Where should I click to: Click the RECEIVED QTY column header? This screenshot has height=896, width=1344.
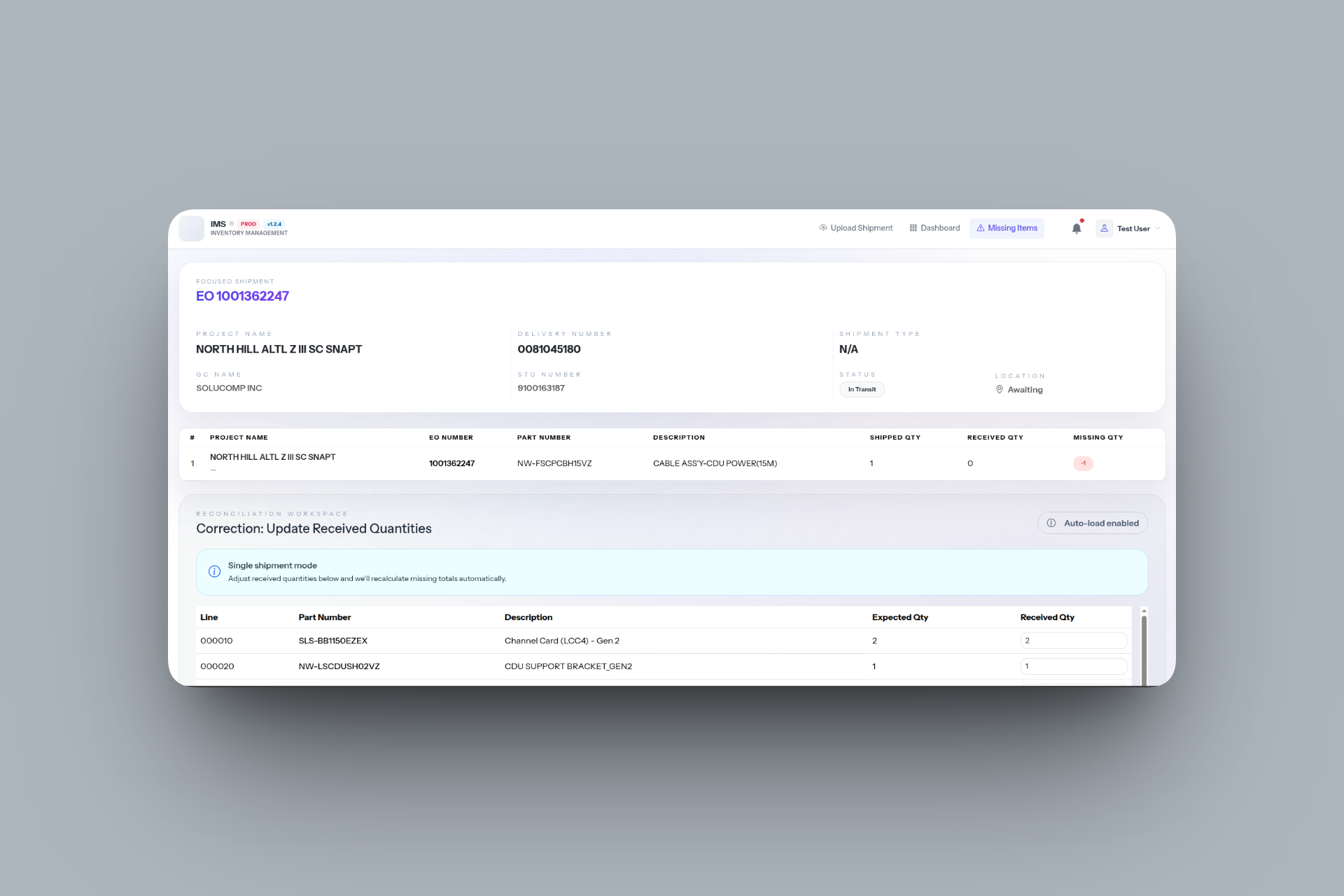995,437
